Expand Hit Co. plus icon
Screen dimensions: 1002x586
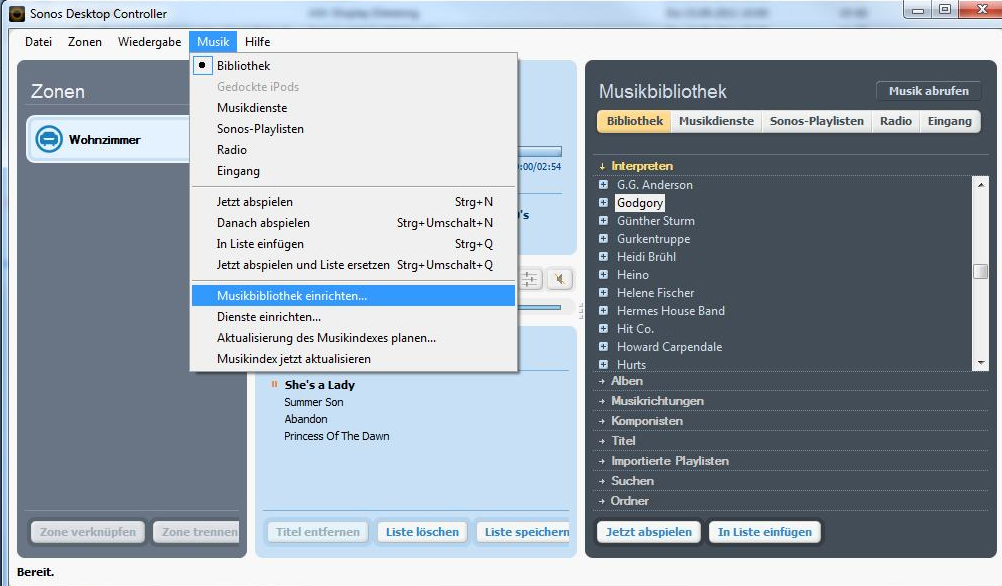click(603, 328)
